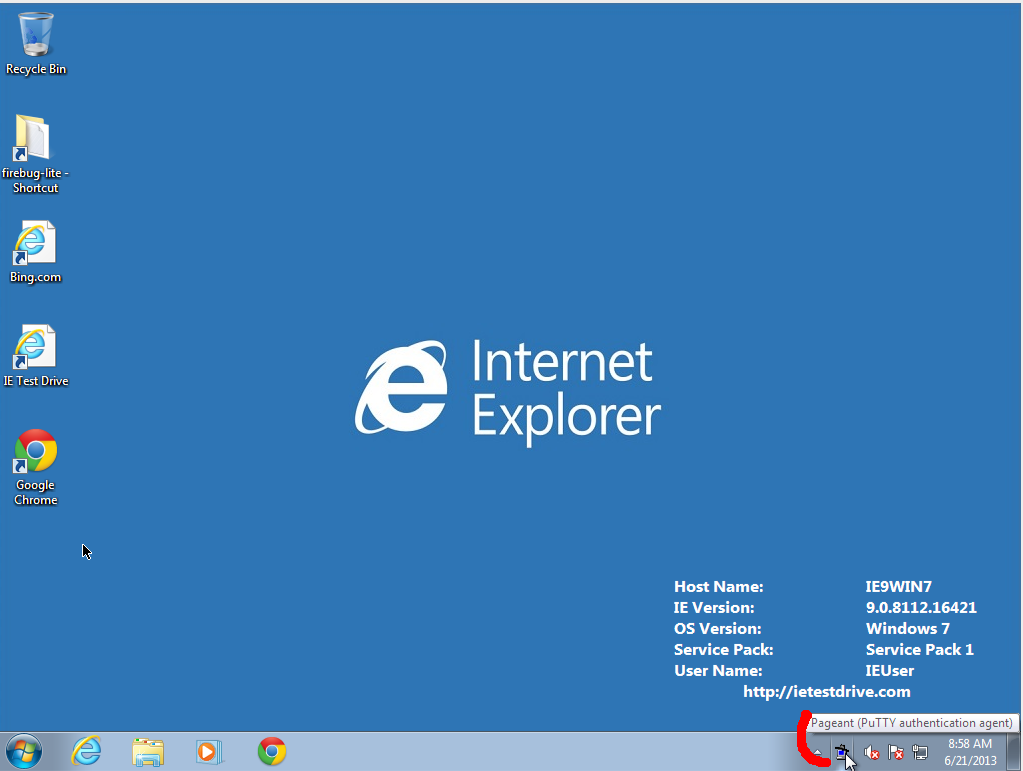Select the Google Chrome desktop shortcut
Viewport: 1023px width, 771px height.
pyautogui.click(x=35, y=450)
